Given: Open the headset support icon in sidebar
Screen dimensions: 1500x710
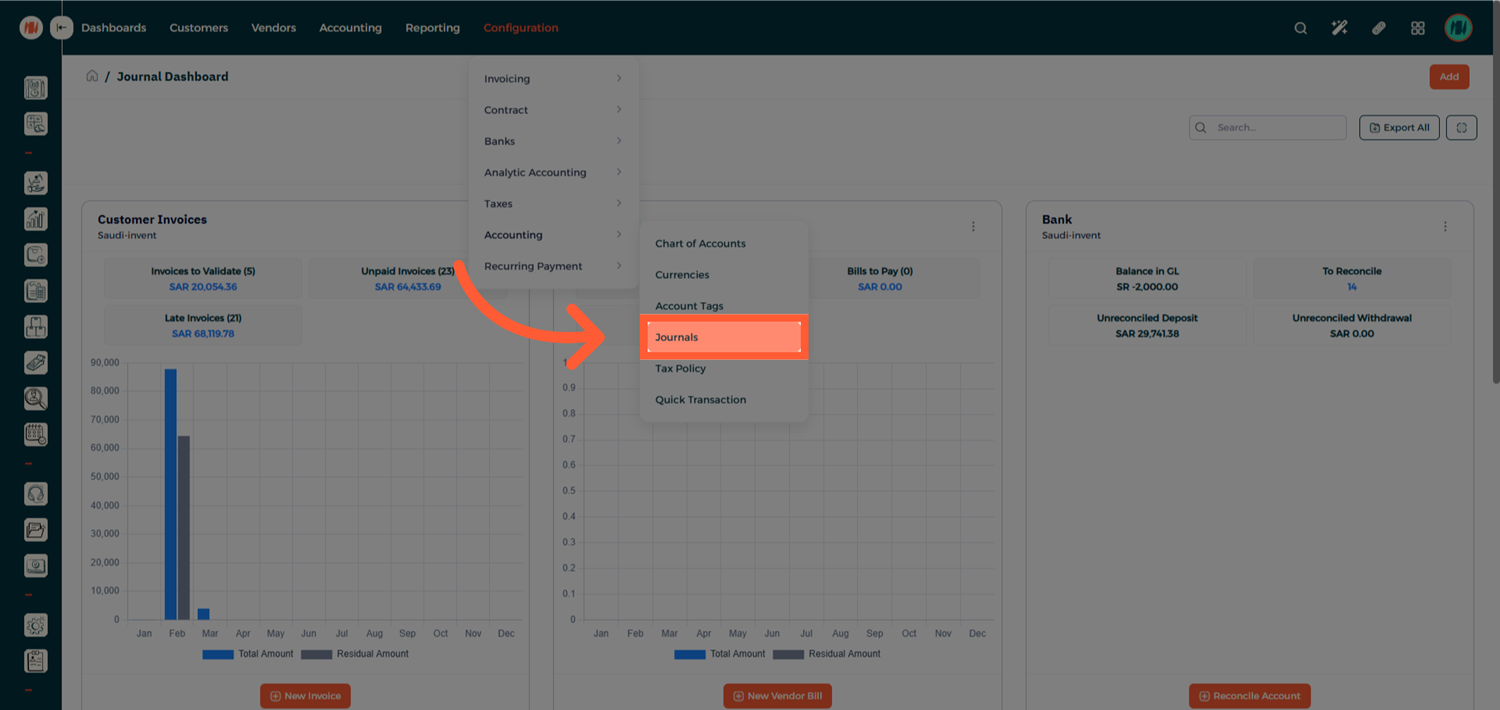Looking at the screenshot, I should coord(35,494).
